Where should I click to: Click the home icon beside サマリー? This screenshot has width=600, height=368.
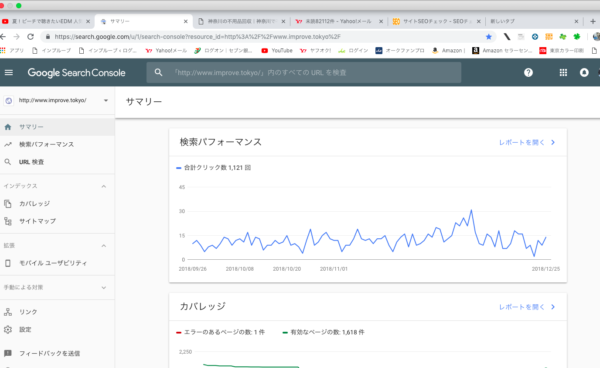click(8, 127)
